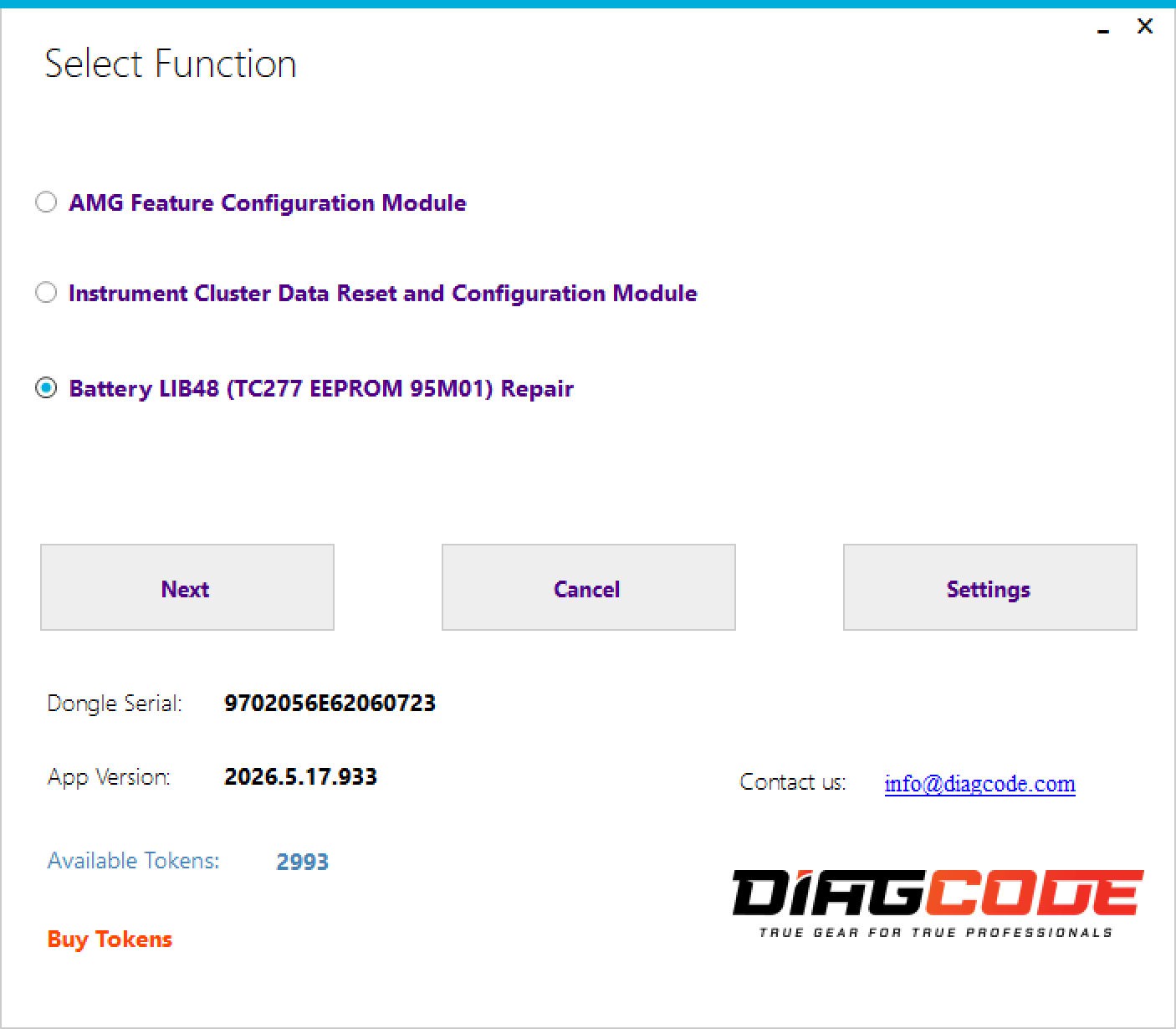1176x1029 pixels.
Task: Minimize the Select Function window
Action: pyautogui.click(x=1103, y=29)
